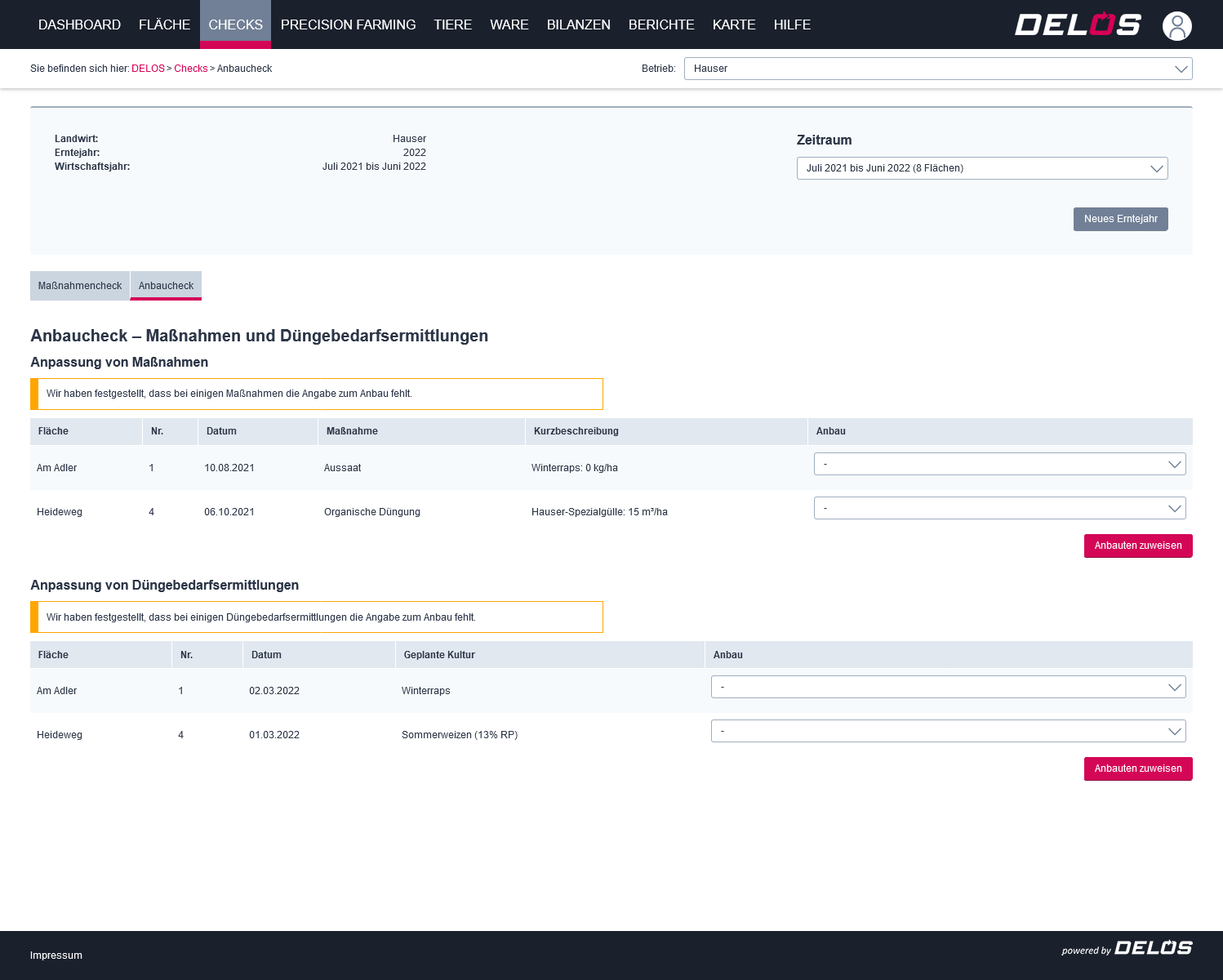Open the user profile icon

pos(1176,25)
